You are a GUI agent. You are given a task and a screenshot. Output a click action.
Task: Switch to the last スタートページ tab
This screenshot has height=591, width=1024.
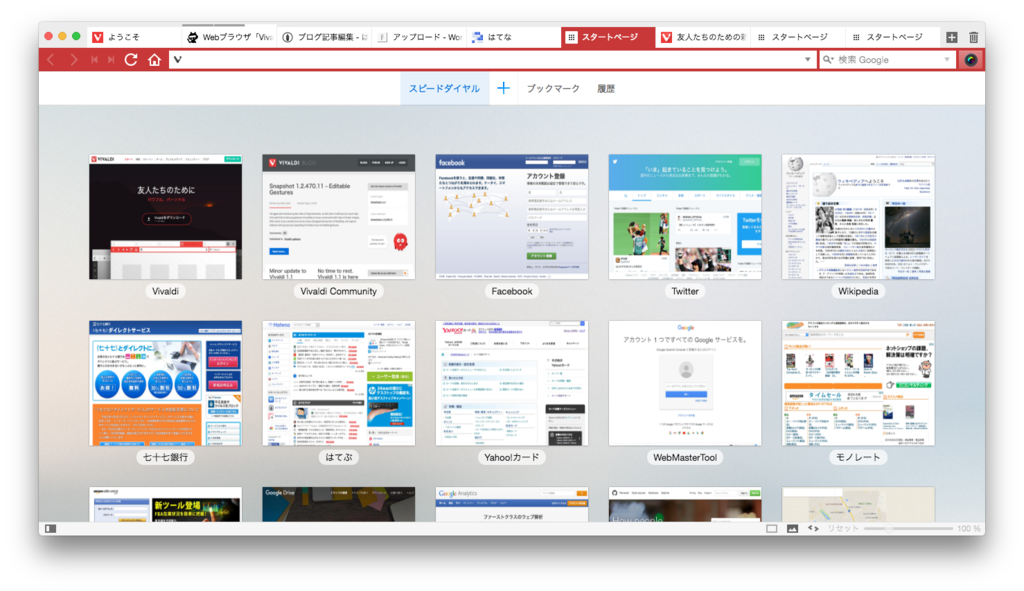[x=893, y=37]
